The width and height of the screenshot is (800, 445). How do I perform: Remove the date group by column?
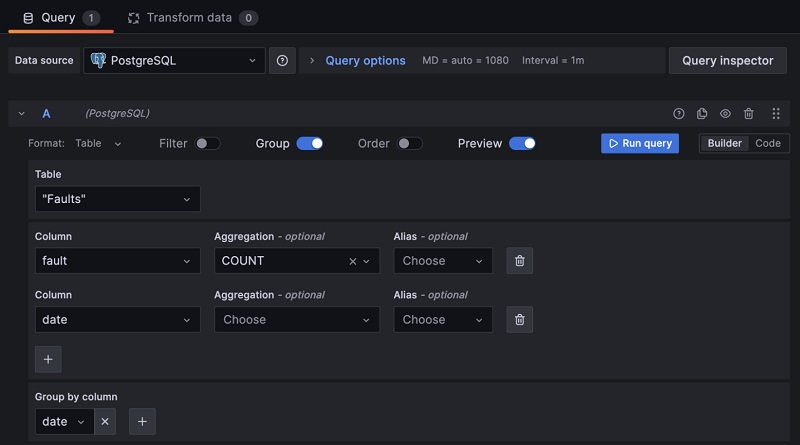point(105,422)
